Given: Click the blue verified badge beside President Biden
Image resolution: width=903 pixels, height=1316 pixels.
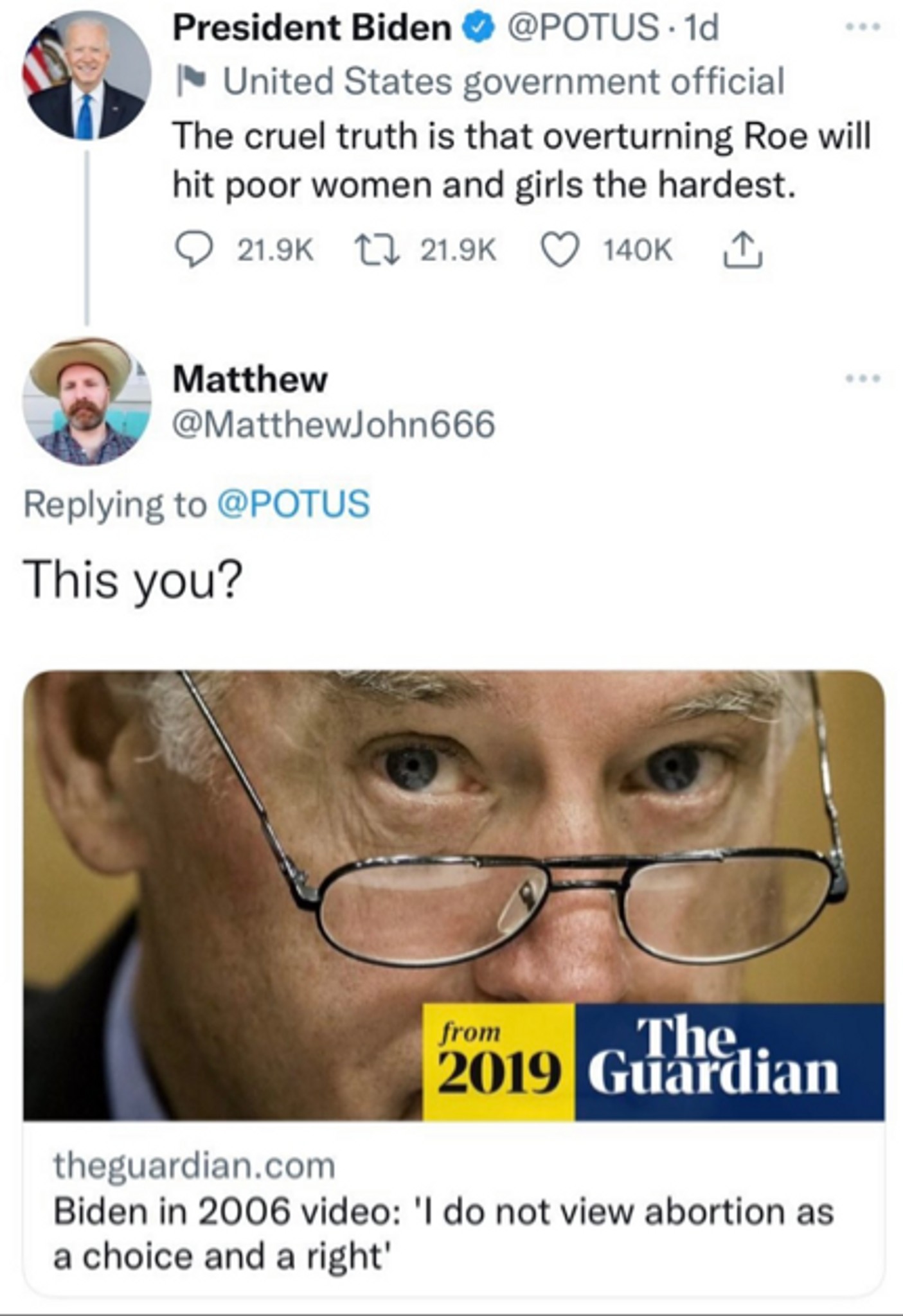Looking at the screenshot, I should [479, 29].
